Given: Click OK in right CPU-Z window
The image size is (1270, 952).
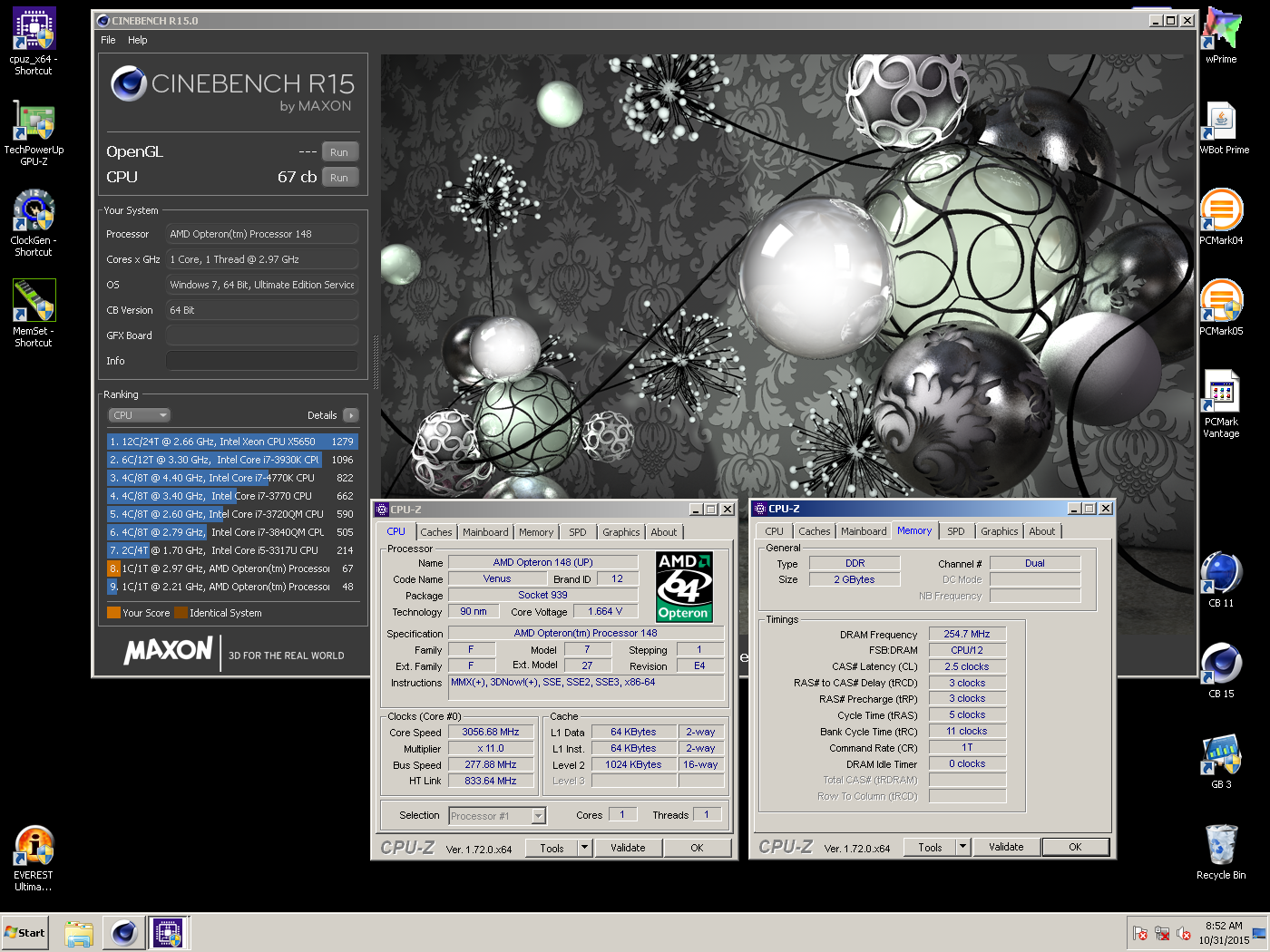Looking at the screenshot, I should pyautogui.click(x=1075, y=848).
